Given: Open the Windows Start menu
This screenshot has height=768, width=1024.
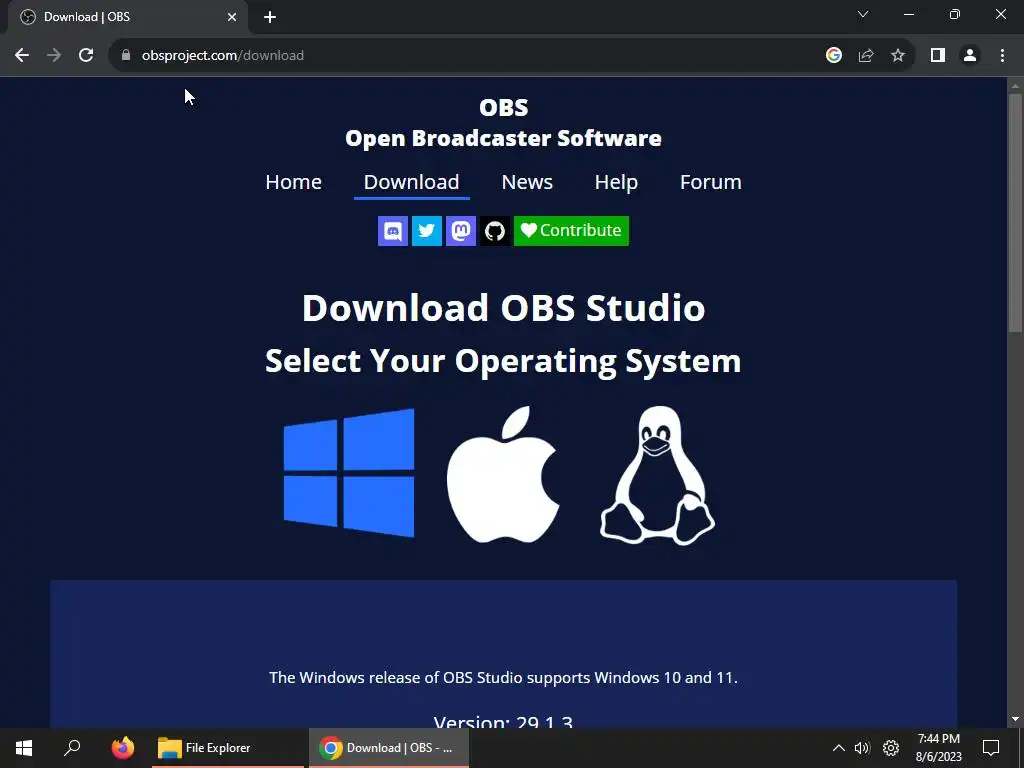Looking at the screenshot, I should tap(24, 748).
